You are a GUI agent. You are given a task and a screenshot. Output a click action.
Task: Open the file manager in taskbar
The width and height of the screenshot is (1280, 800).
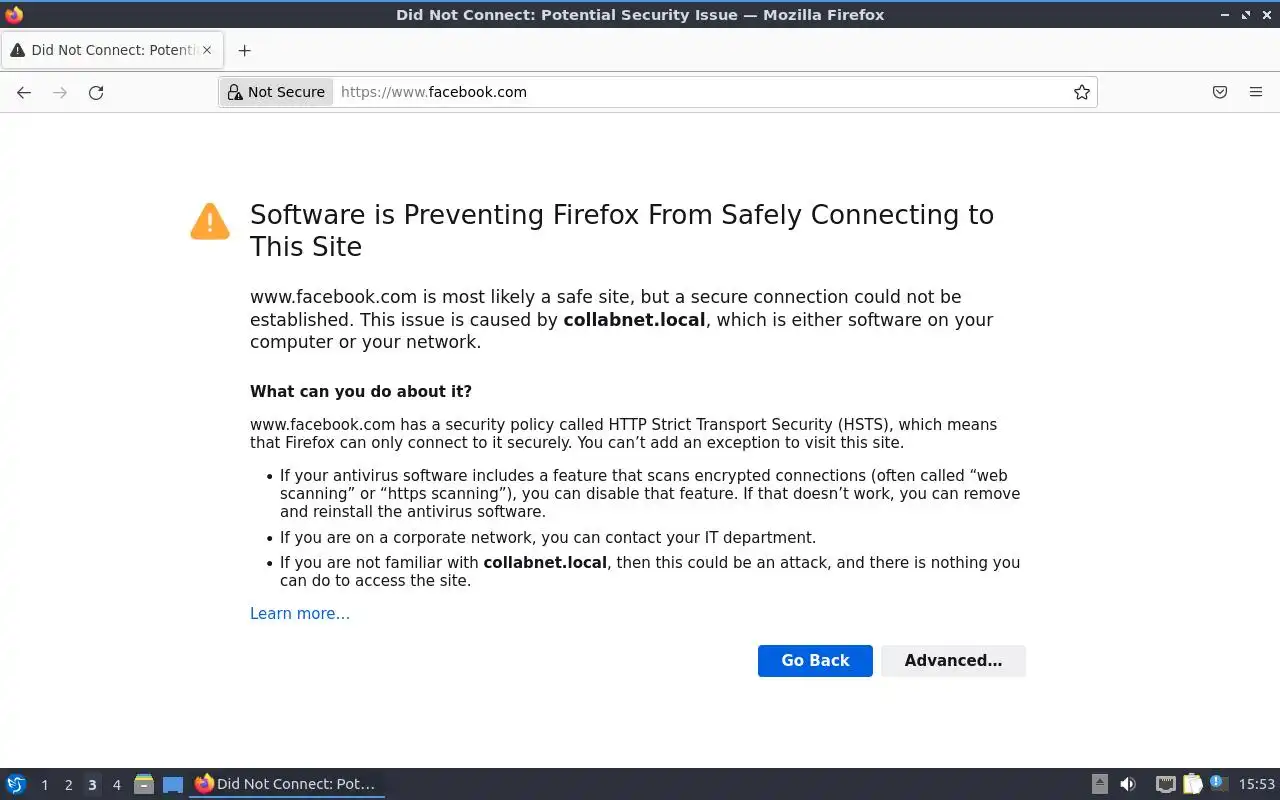143,784
